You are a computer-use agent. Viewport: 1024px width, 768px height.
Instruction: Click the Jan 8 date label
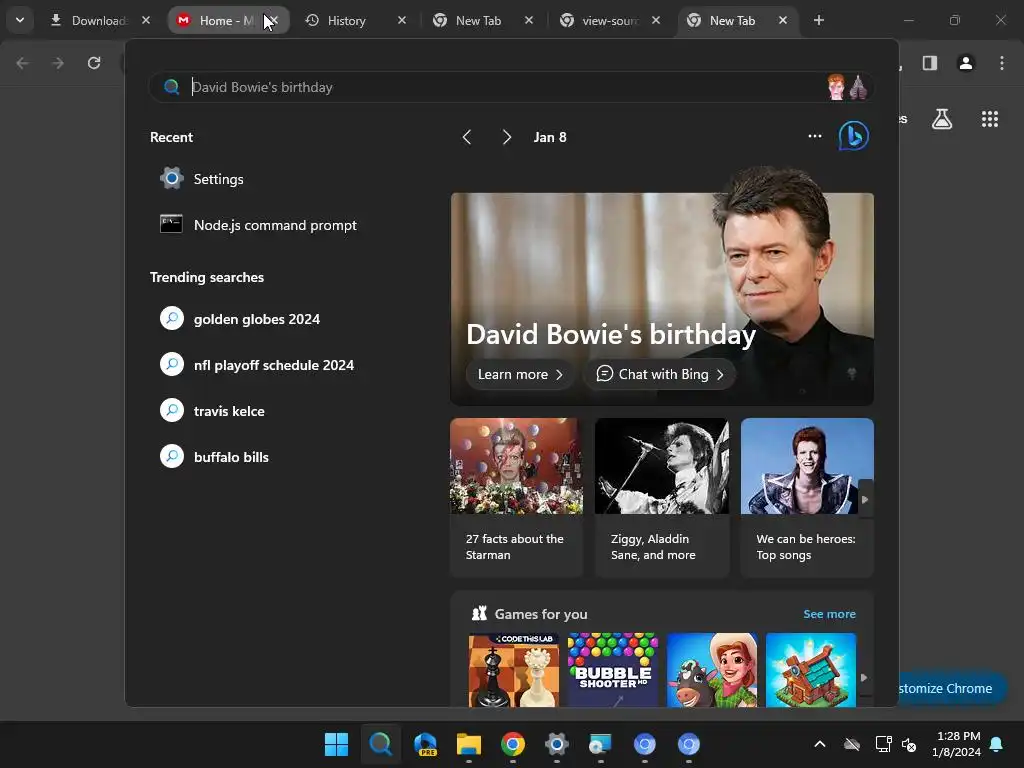point(550,137)
